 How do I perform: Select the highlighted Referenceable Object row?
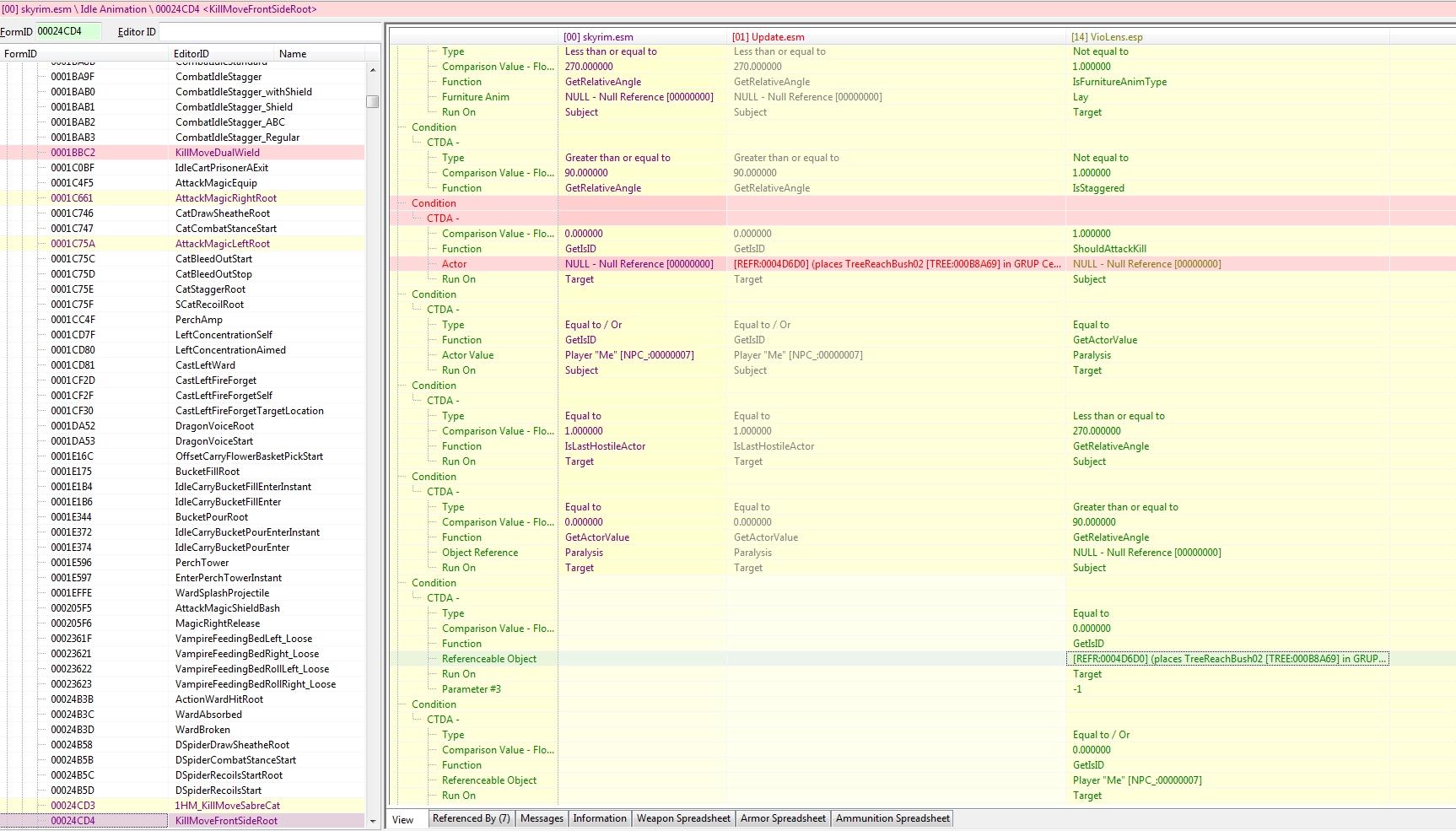[489, 659]
